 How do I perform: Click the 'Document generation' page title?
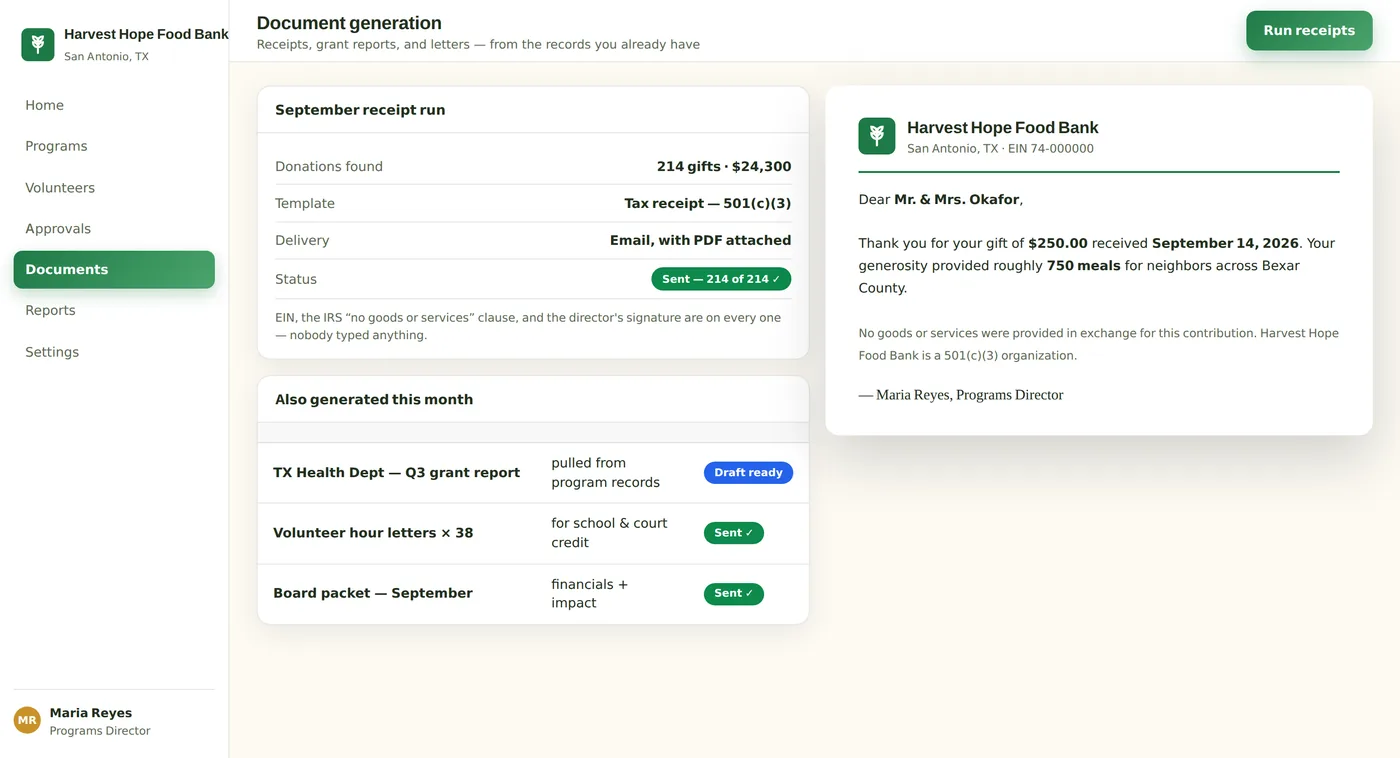[x=349, y=23]
